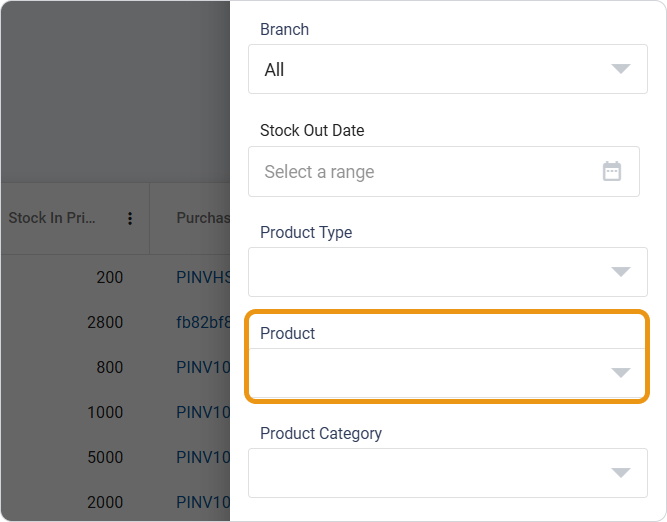Viewport: 667px width, 522px height.
Task: Open the Stock In Price column menu
Action: 130,218
